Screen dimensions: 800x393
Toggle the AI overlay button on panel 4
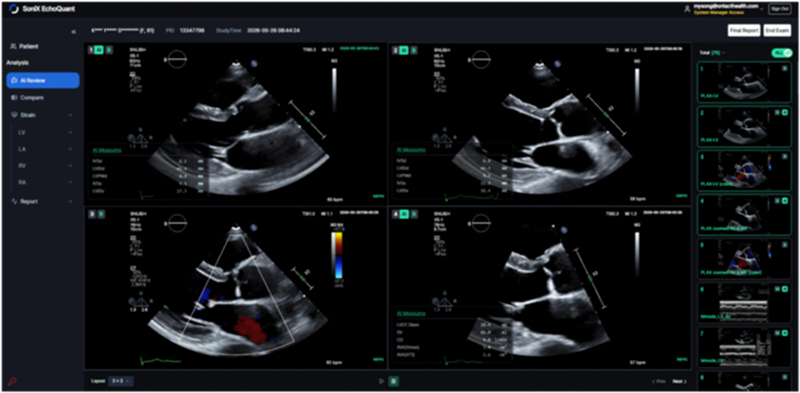404,214
